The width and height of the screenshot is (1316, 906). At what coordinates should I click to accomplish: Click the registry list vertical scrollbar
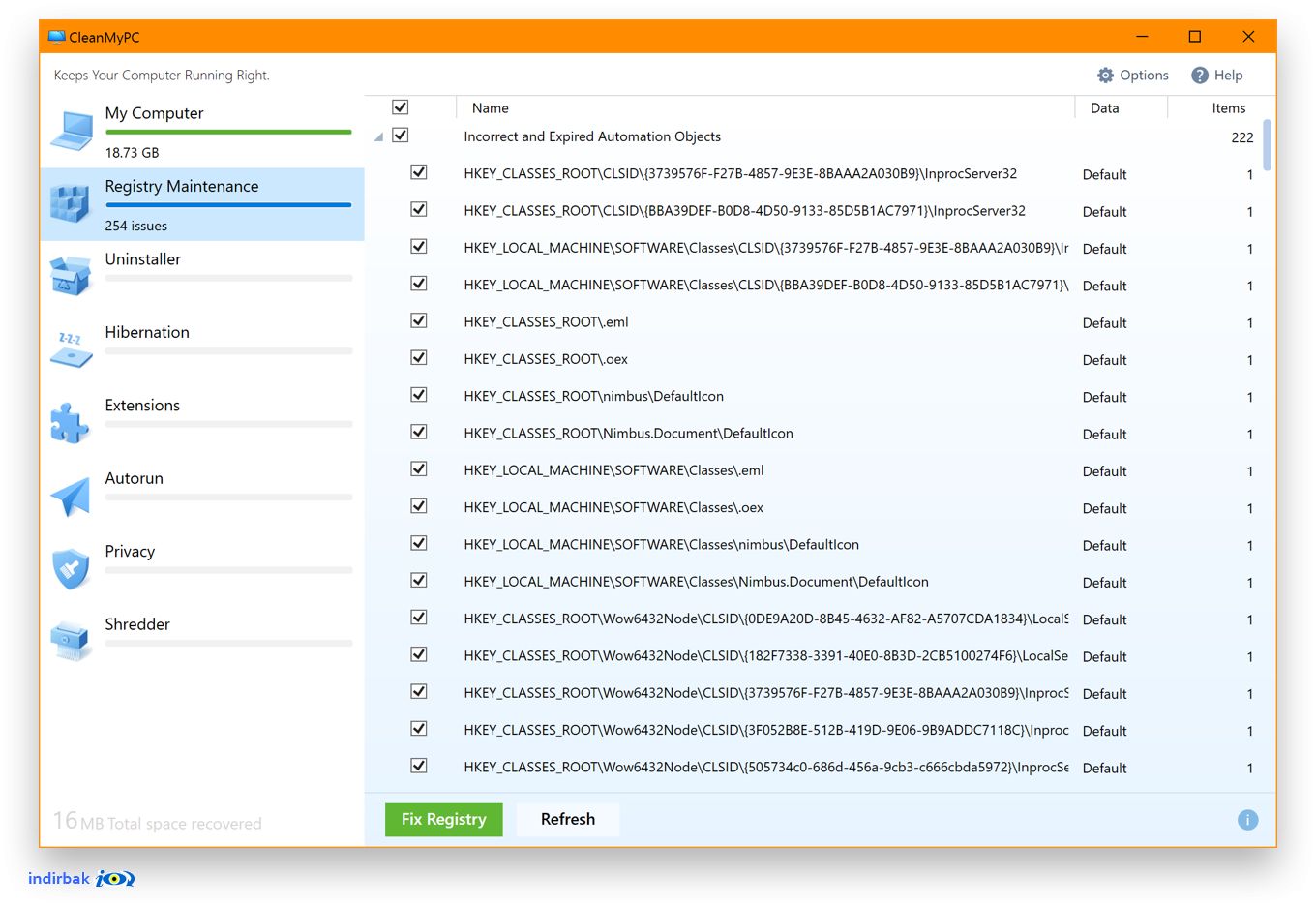coord(1268,145)
